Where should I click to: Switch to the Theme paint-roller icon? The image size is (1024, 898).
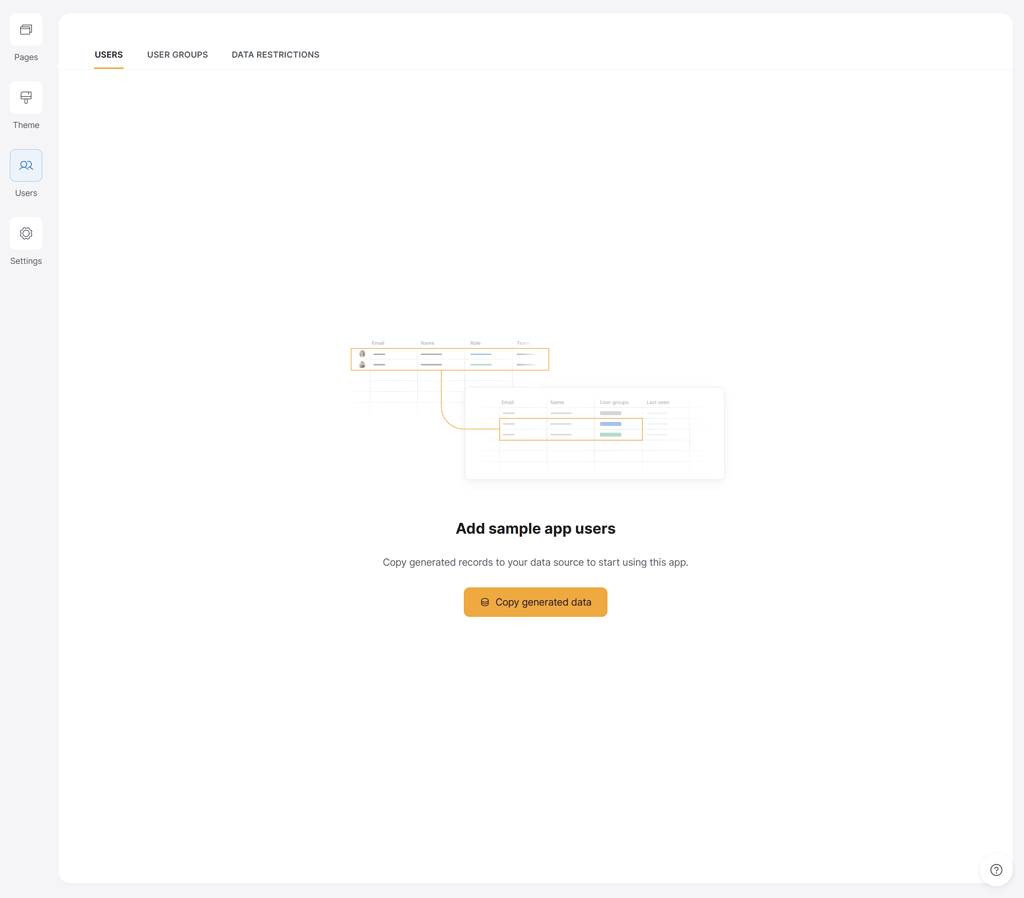coord(25,97)
